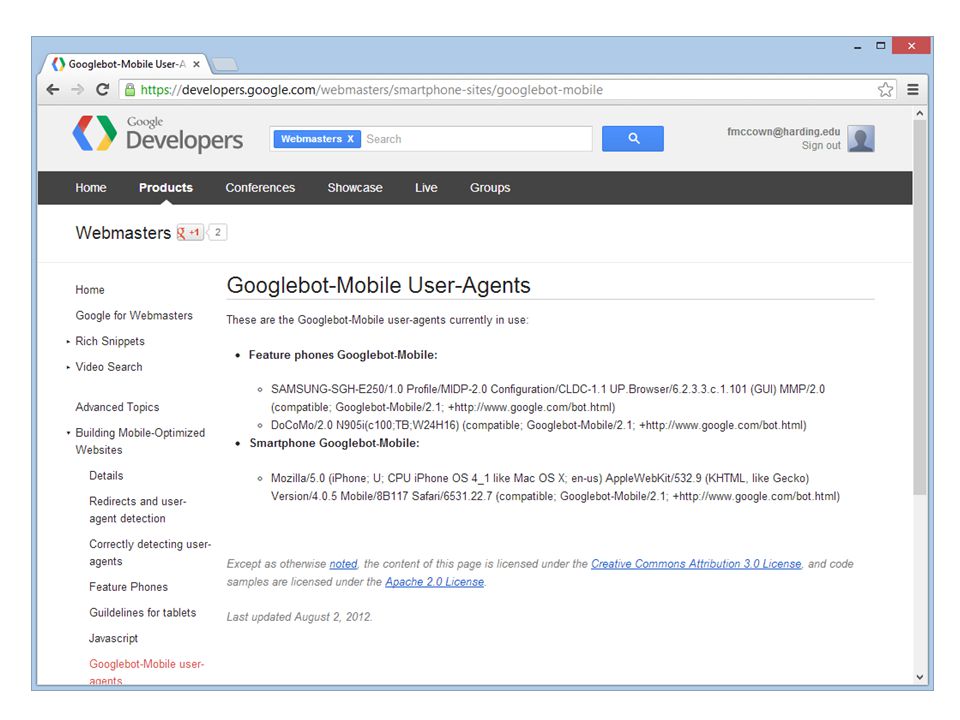This screenshot has width=960, height=720.
Task: Click the Webmasters page heading
Action: (x=123, y=233)
